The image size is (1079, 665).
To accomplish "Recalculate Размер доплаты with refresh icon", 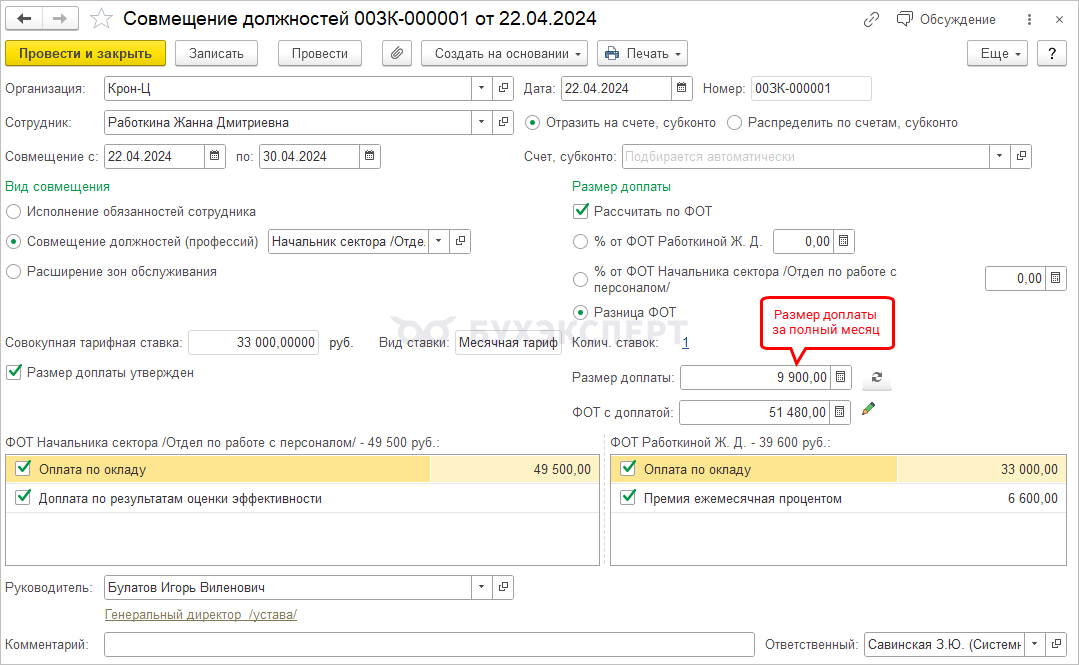I will tap(877, 377).
